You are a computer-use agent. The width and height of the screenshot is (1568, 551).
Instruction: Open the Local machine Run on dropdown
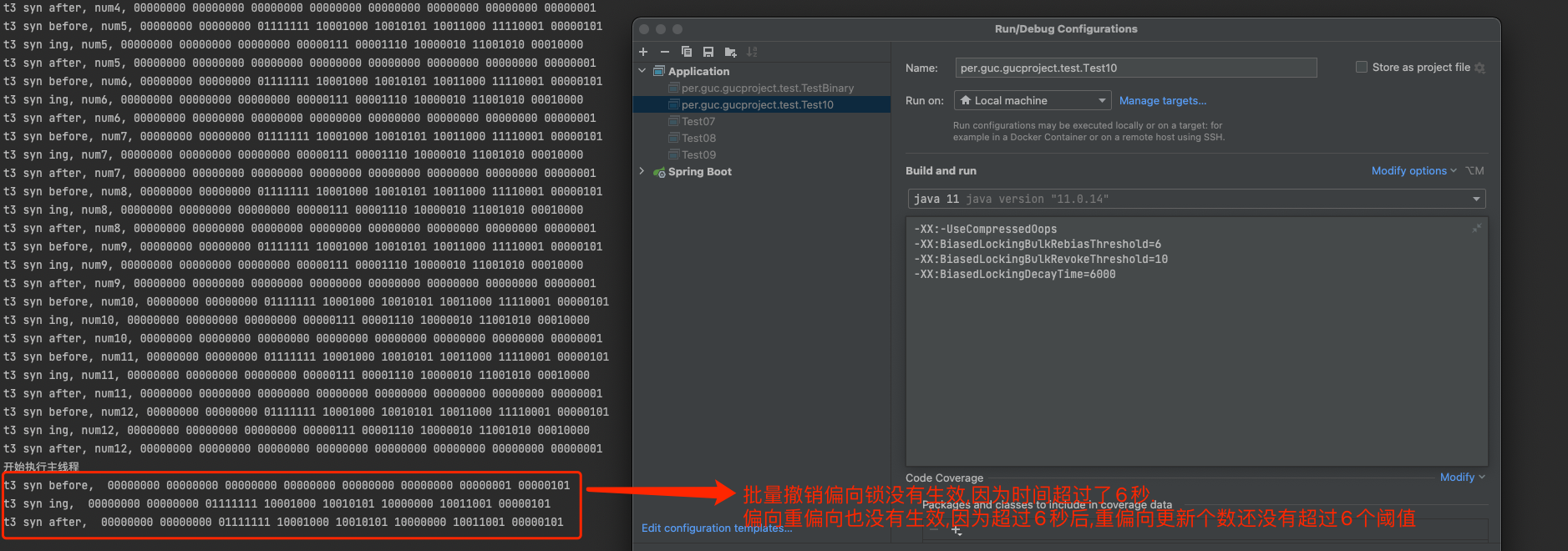pyautogui.click(x=1033, y=100)
